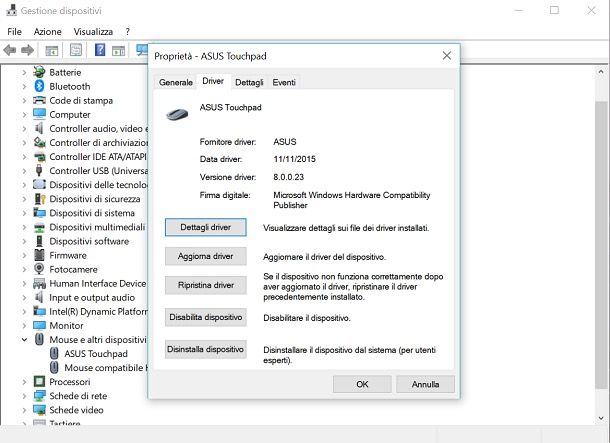Screen dimensions: 610x443
Task: Select the Intel(R) Dynamic Platform tree item
Action: pos(98,312)
